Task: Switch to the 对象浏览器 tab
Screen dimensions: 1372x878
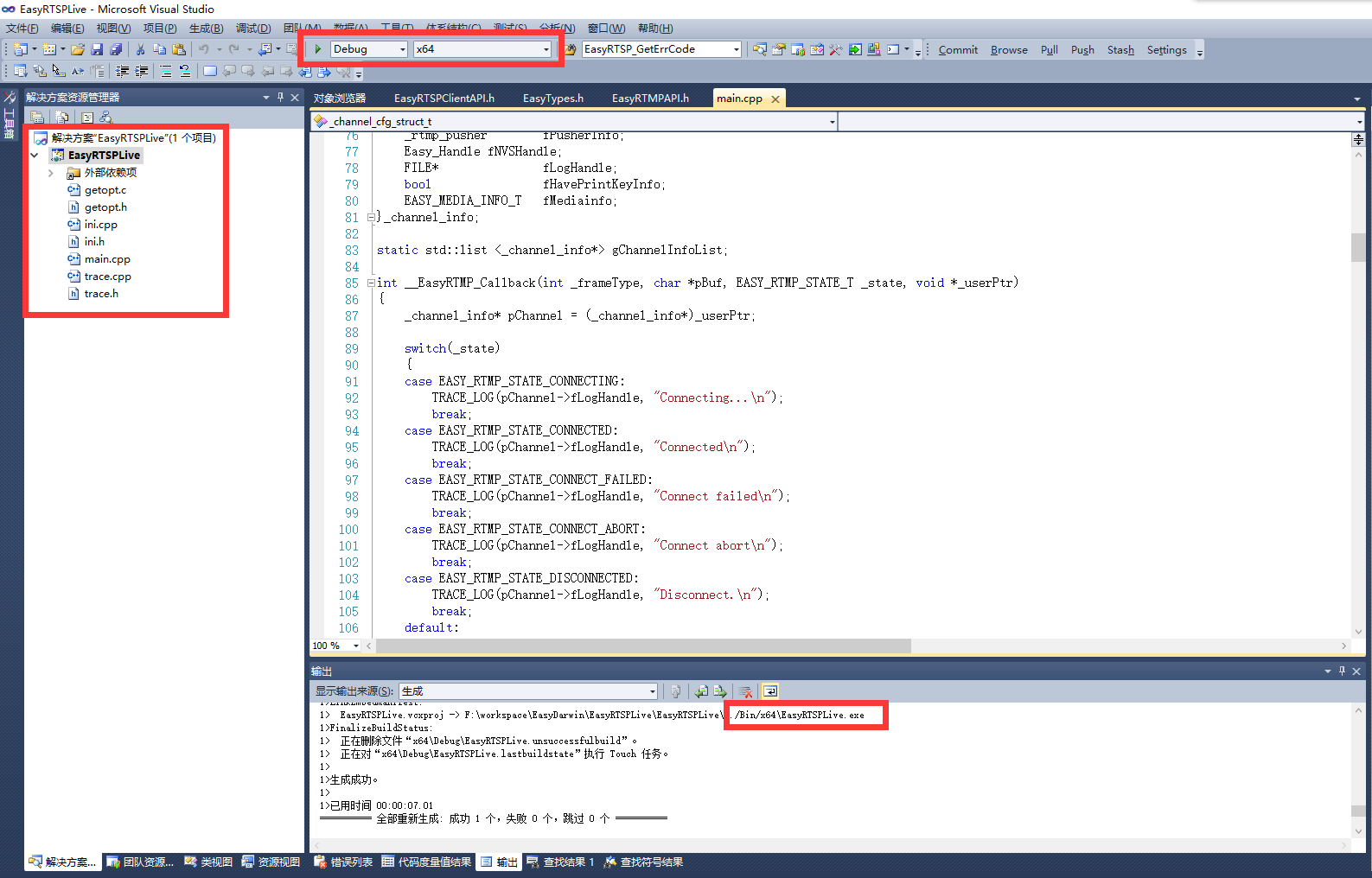Action: [340, 99]
